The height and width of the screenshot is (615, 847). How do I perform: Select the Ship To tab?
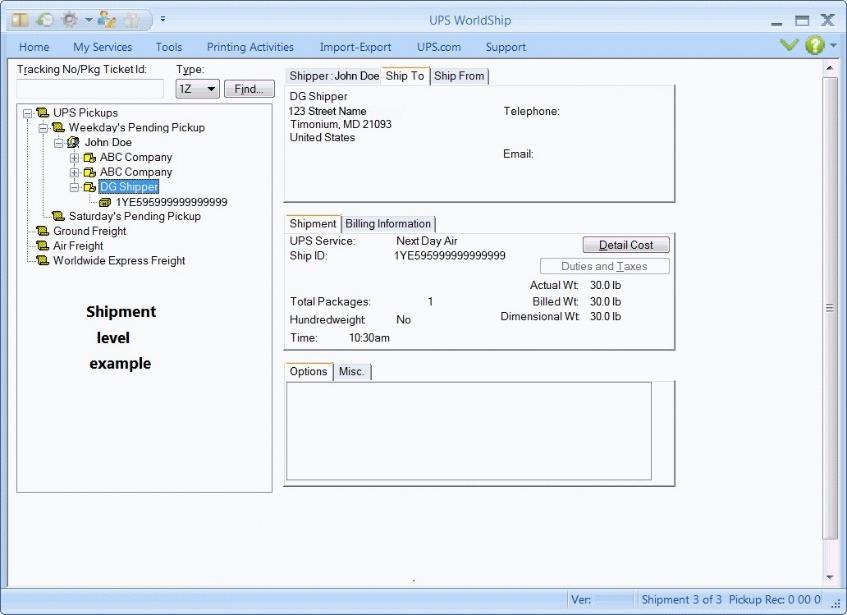[405, 76]
